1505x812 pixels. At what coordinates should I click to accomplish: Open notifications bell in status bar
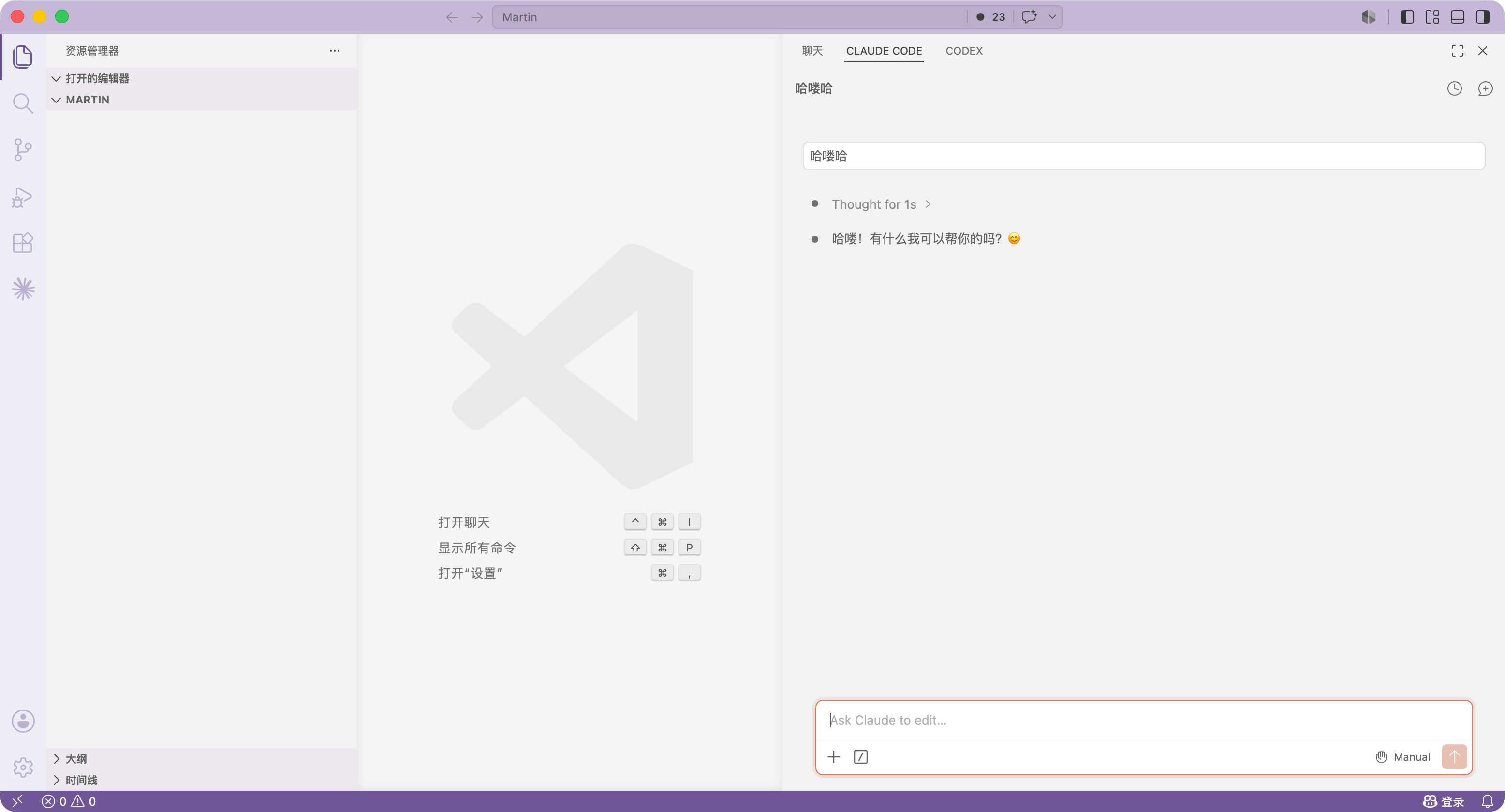(x=1487, y=801)
